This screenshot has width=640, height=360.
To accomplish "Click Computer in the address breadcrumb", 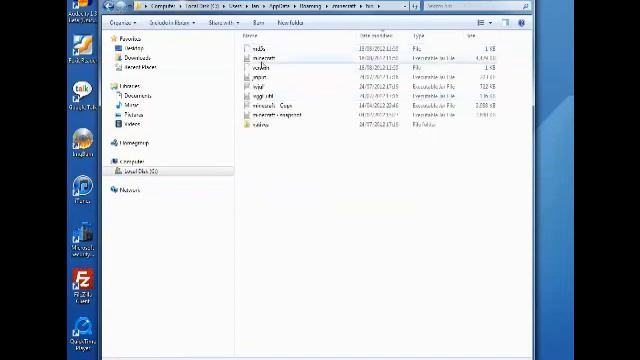I will (163, 6).
